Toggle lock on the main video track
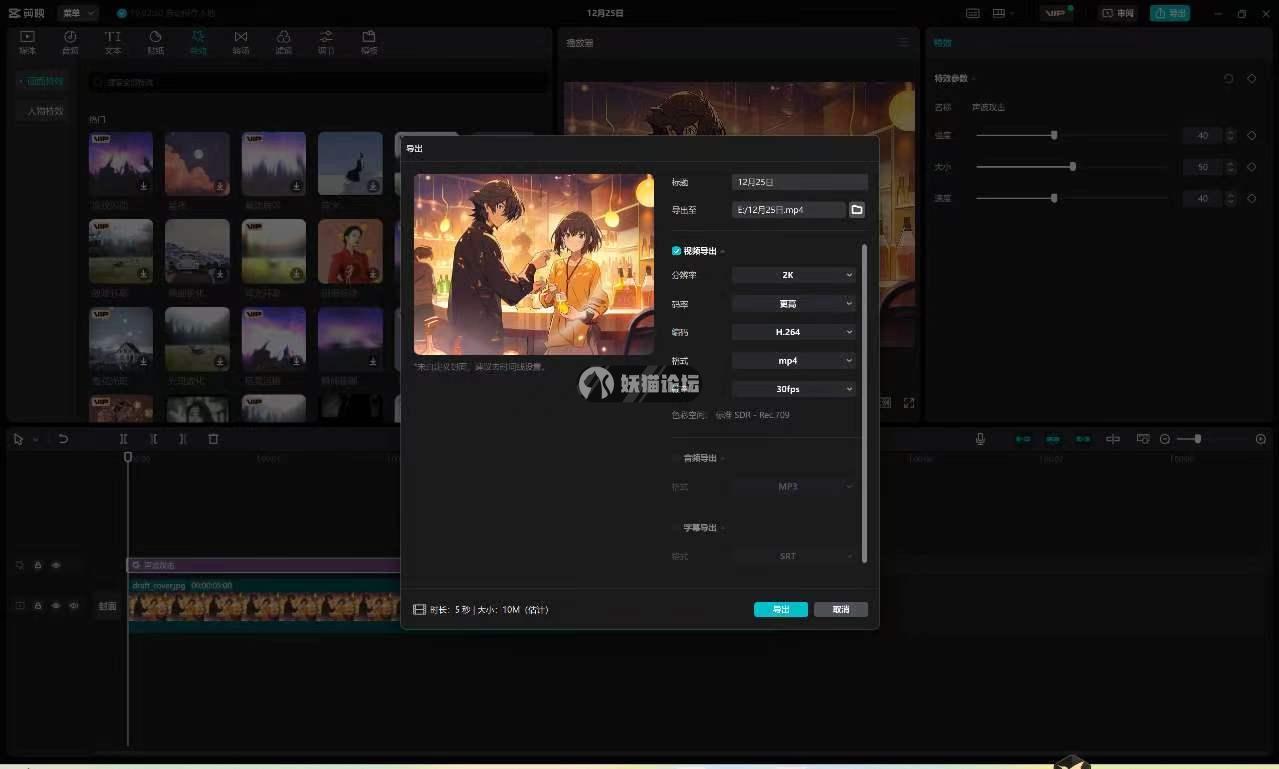 click(38, 606)
